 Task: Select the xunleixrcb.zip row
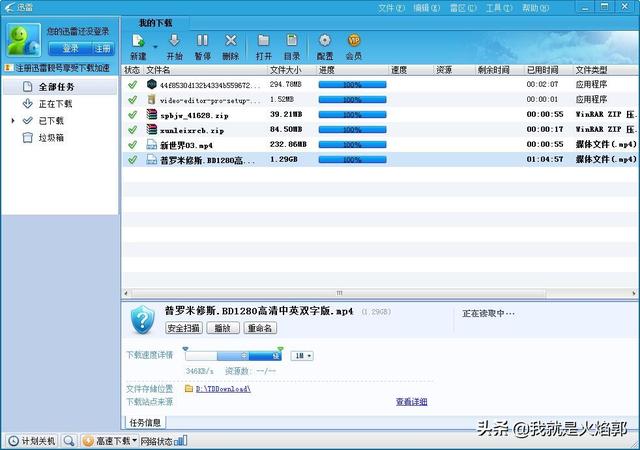click(380, 130)
